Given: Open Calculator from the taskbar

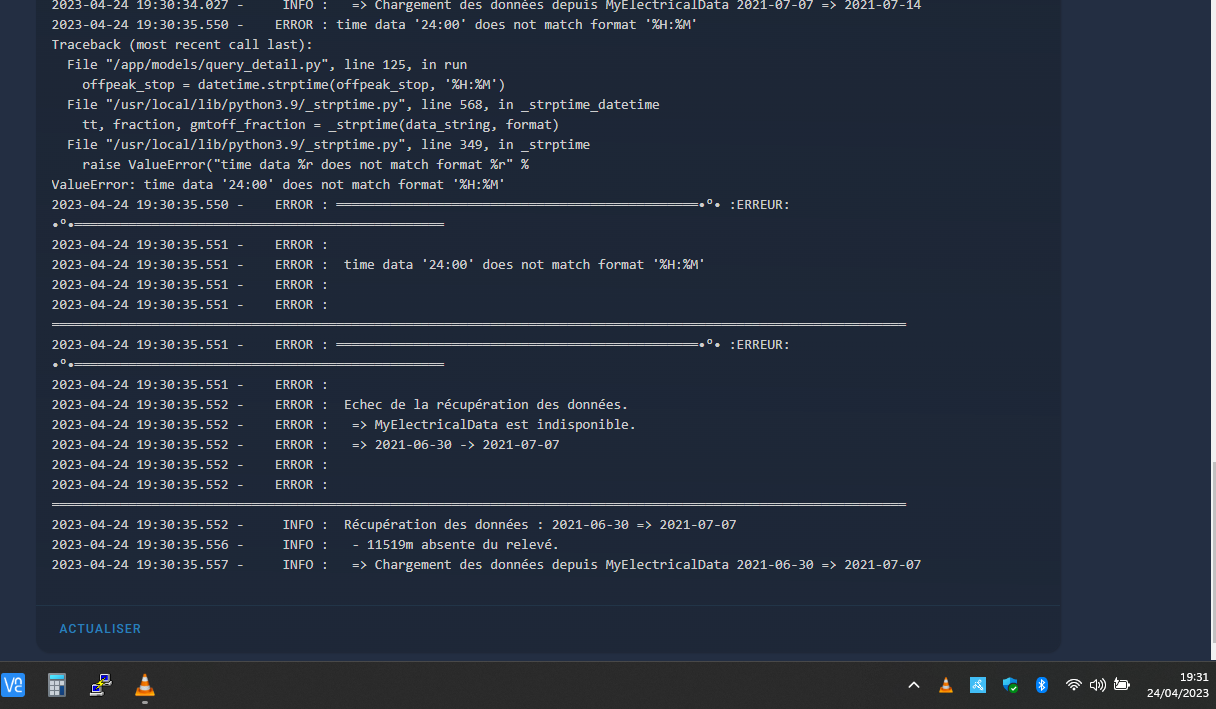Looking at the screenshot, I should pos(56,685).
